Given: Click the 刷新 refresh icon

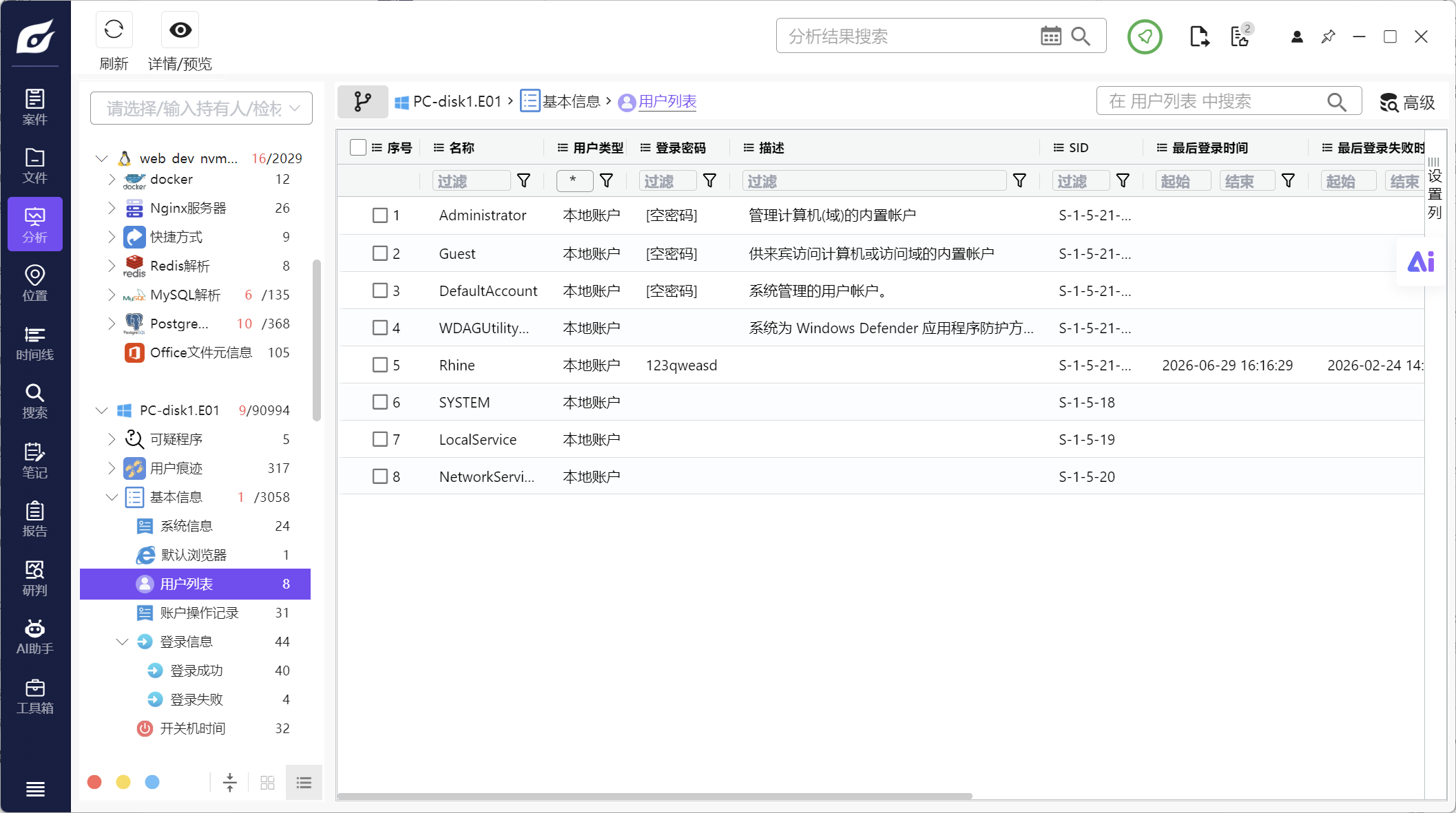Looking at the screenshot, I should 114,30.
